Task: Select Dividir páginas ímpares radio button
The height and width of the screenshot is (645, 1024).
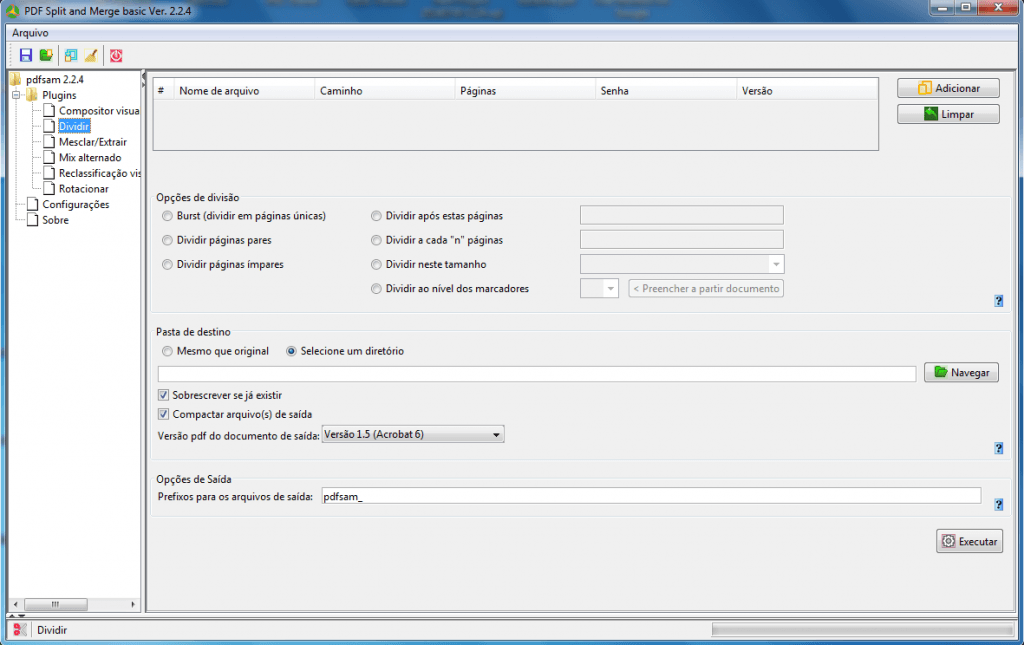Action: [x=167, y=264]
